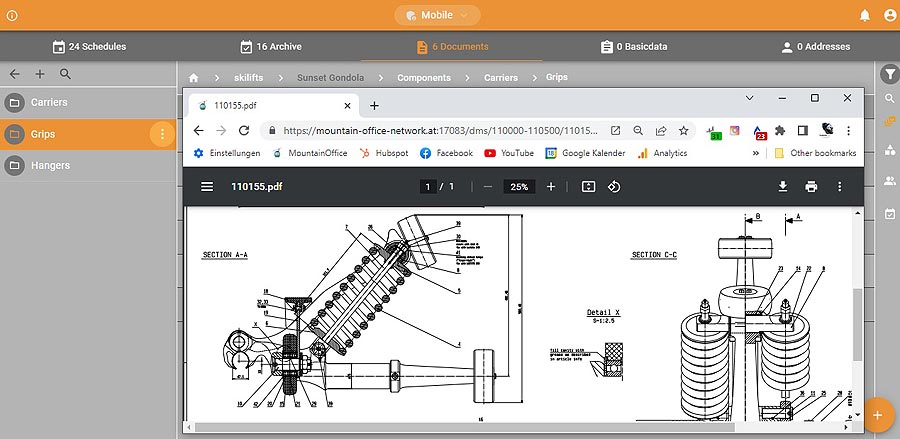Click the Sunset Gondola breadcrumb
Image resolution: width=900 pixels, height=439 pixels.
click(x=329, y=77)
